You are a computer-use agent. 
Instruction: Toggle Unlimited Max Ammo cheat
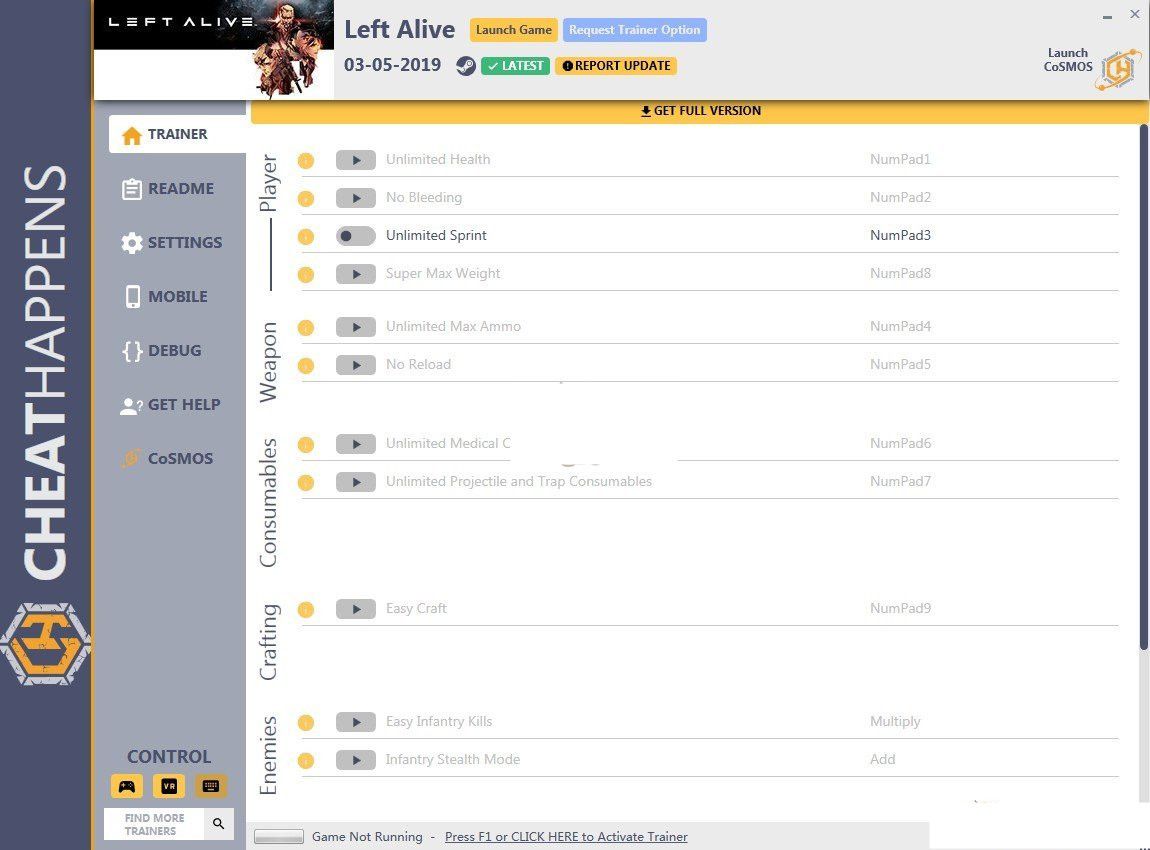(x=356, y=327)
